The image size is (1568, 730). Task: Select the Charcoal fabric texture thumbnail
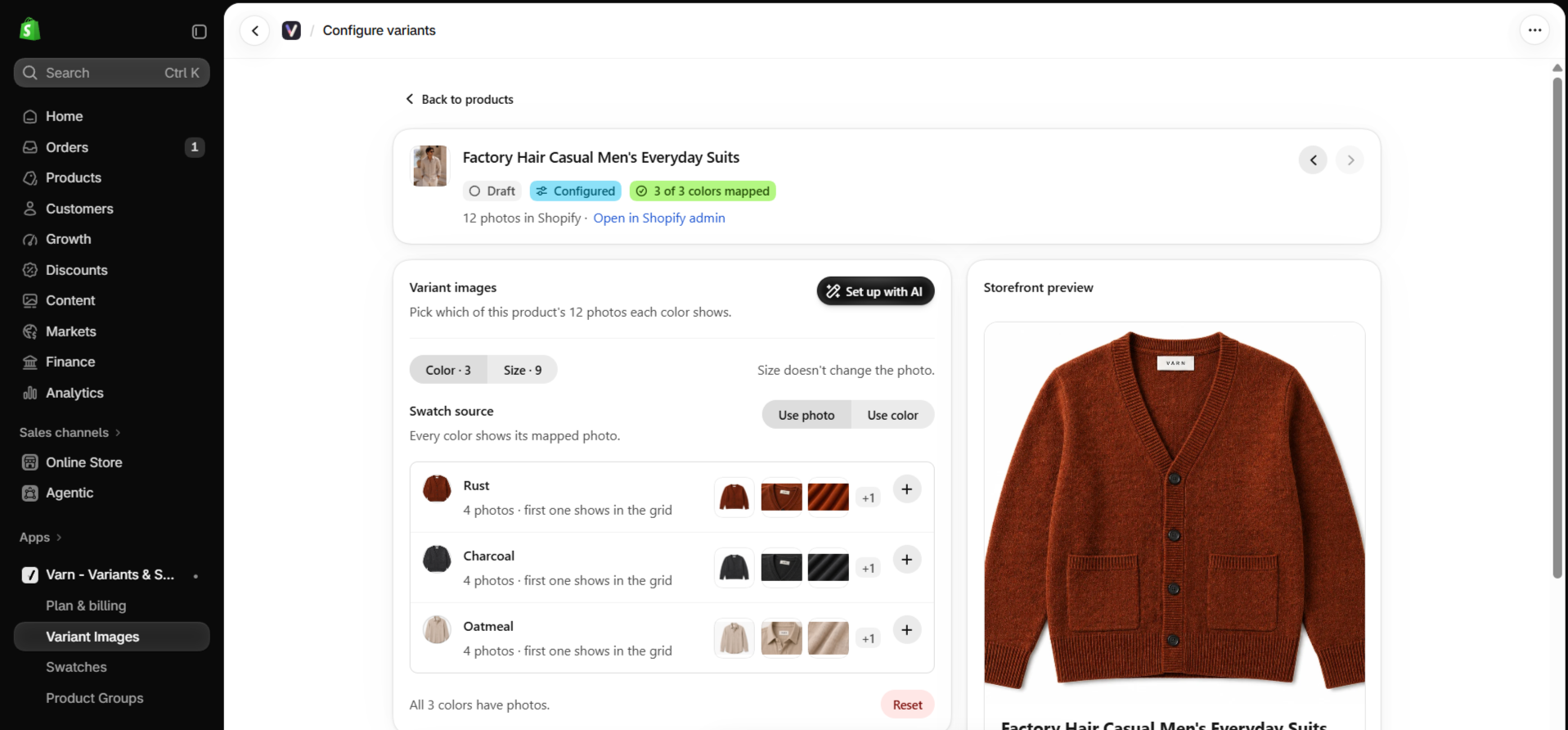[829, 567]
